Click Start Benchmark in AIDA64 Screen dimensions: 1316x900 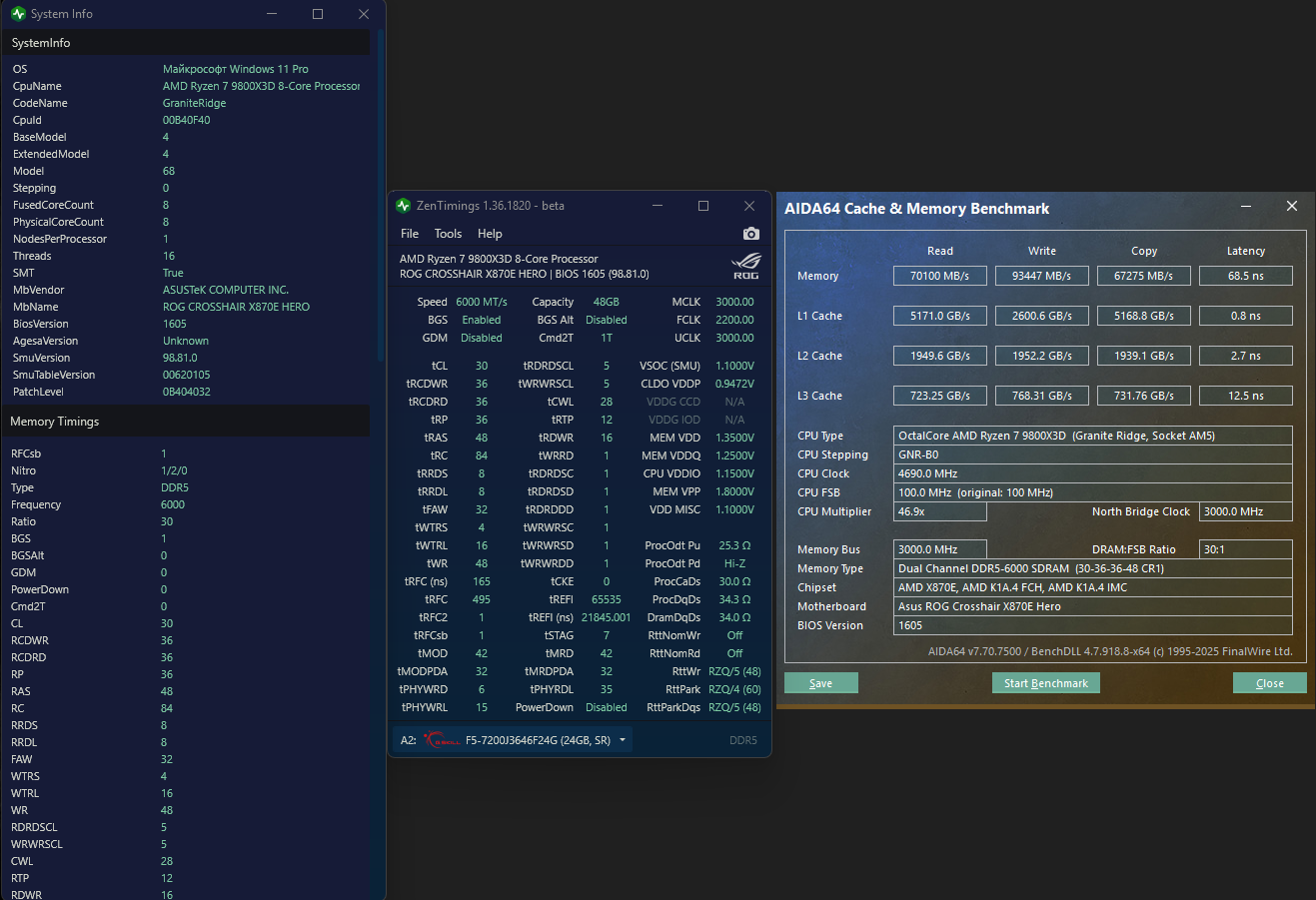pyautogui.click(x=1046, y=683)
